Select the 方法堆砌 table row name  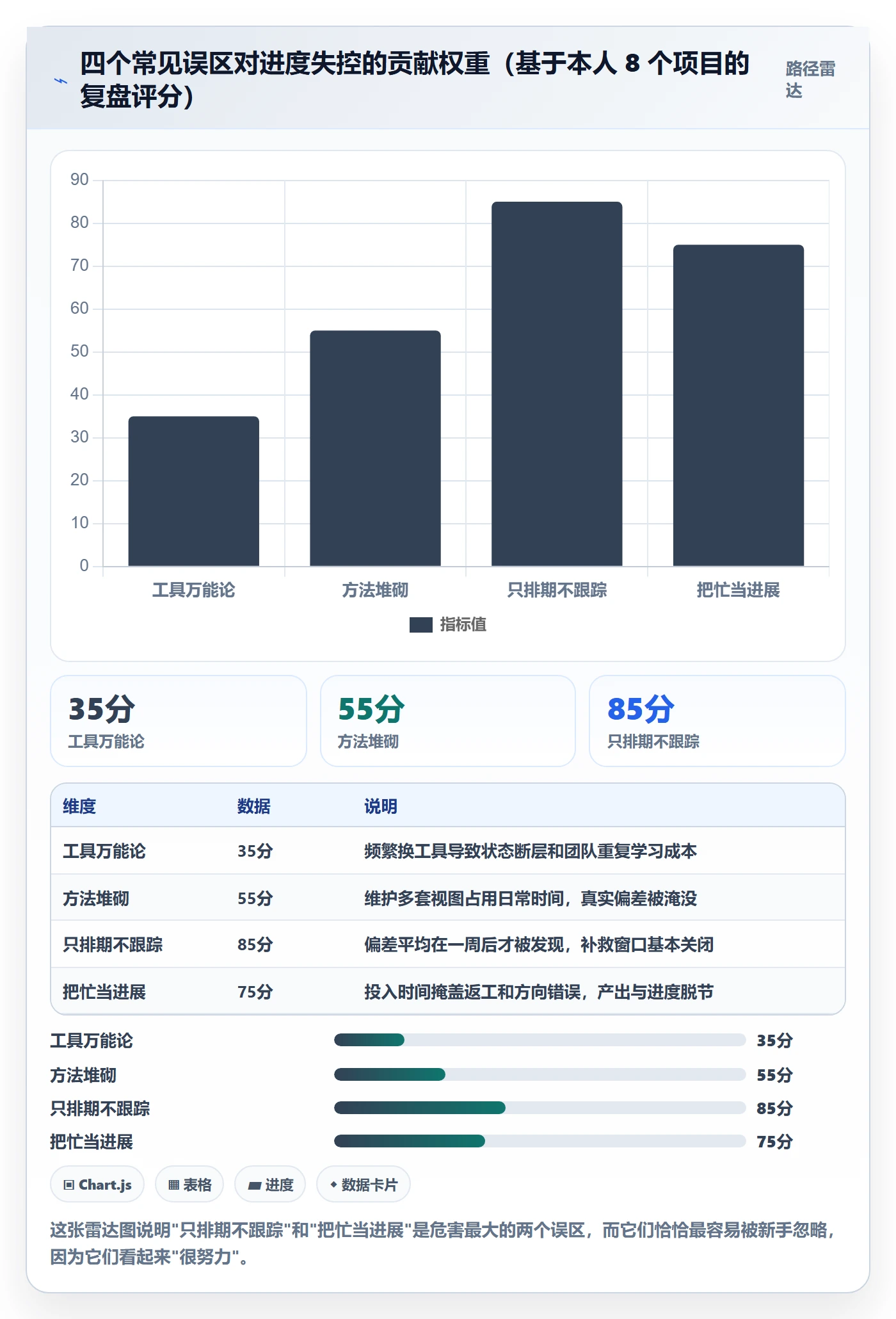[96, 899]
